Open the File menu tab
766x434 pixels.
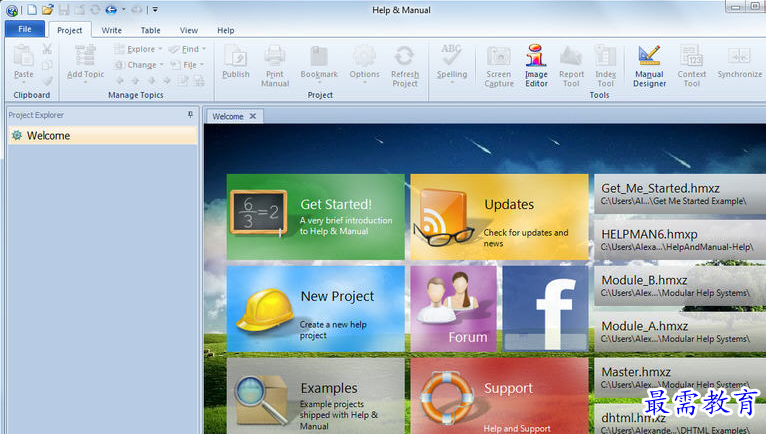tap(25, 29)
